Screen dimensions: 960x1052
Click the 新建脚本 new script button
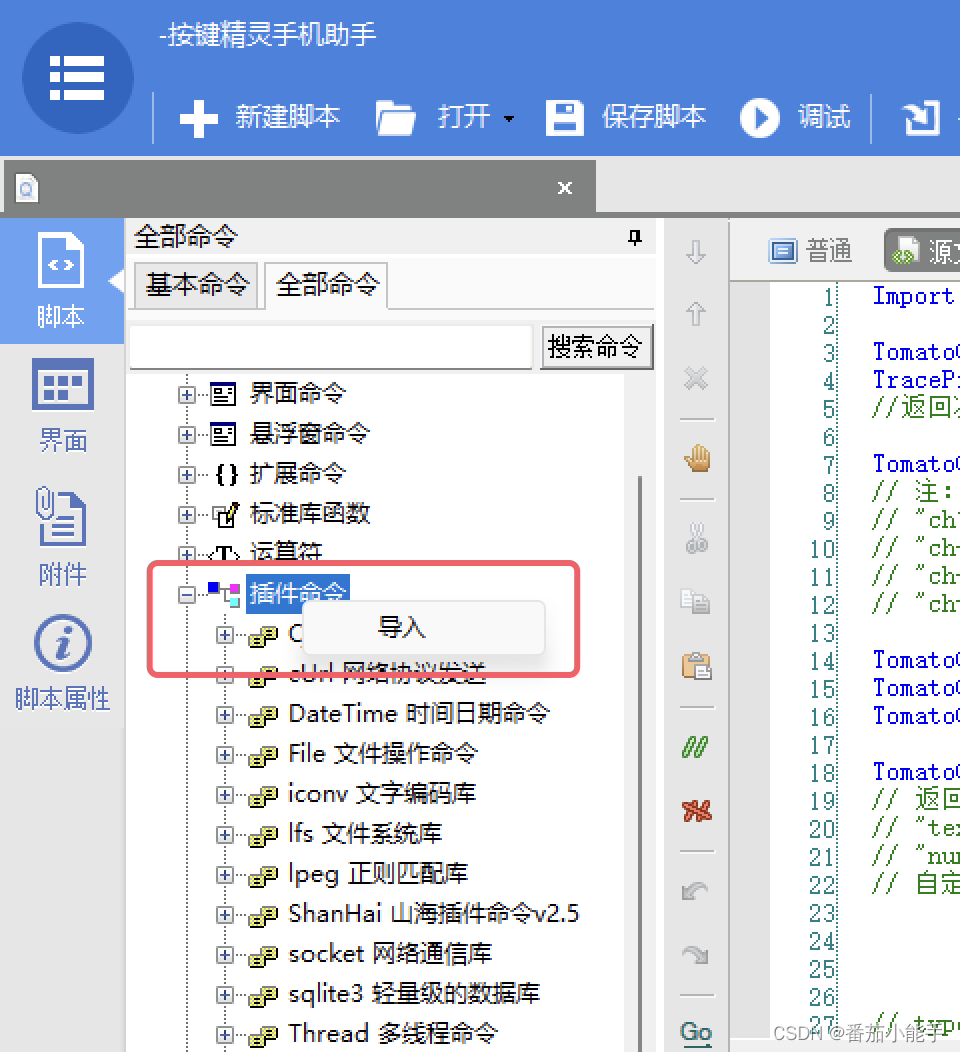point(260,117)
